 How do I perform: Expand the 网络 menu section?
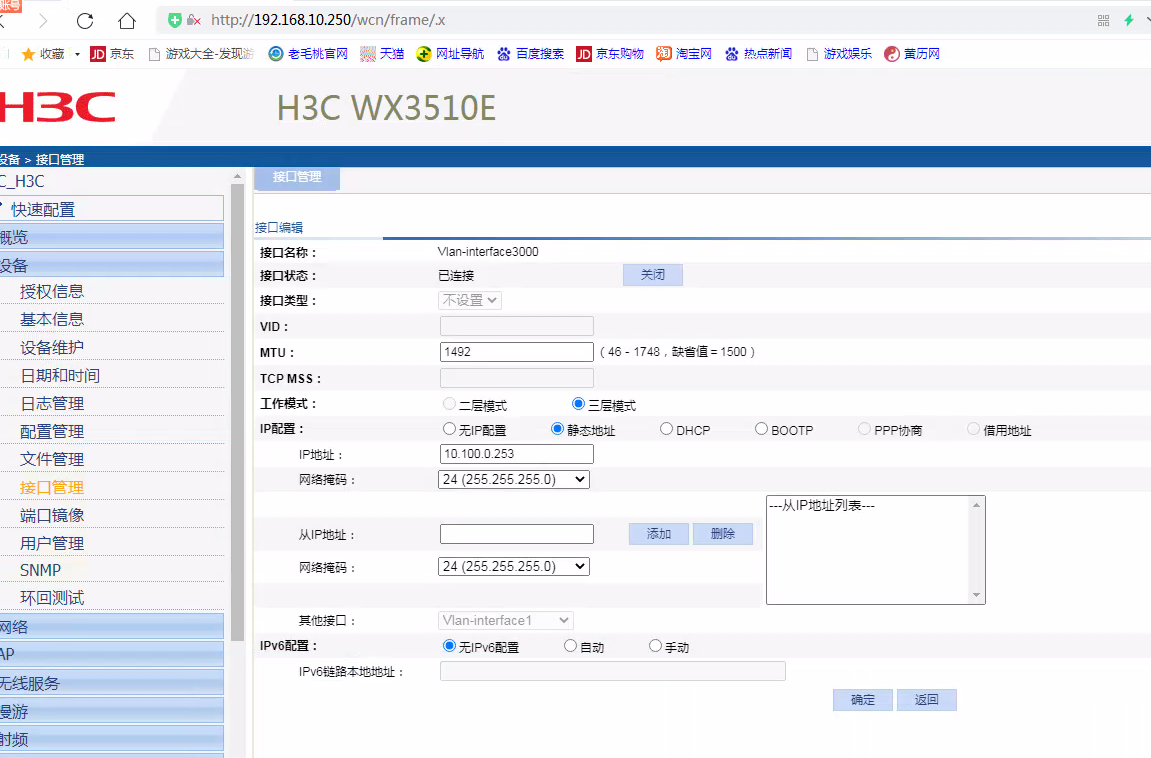[x=112, y=626]
